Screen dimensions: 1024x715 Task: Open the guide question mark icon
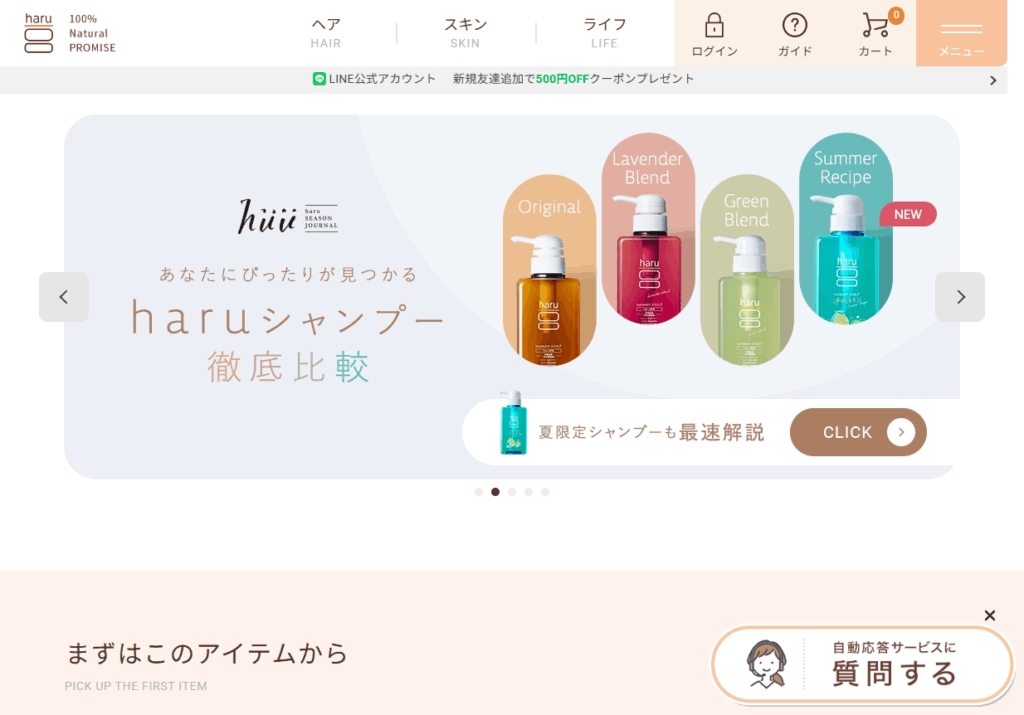(794, 25)
